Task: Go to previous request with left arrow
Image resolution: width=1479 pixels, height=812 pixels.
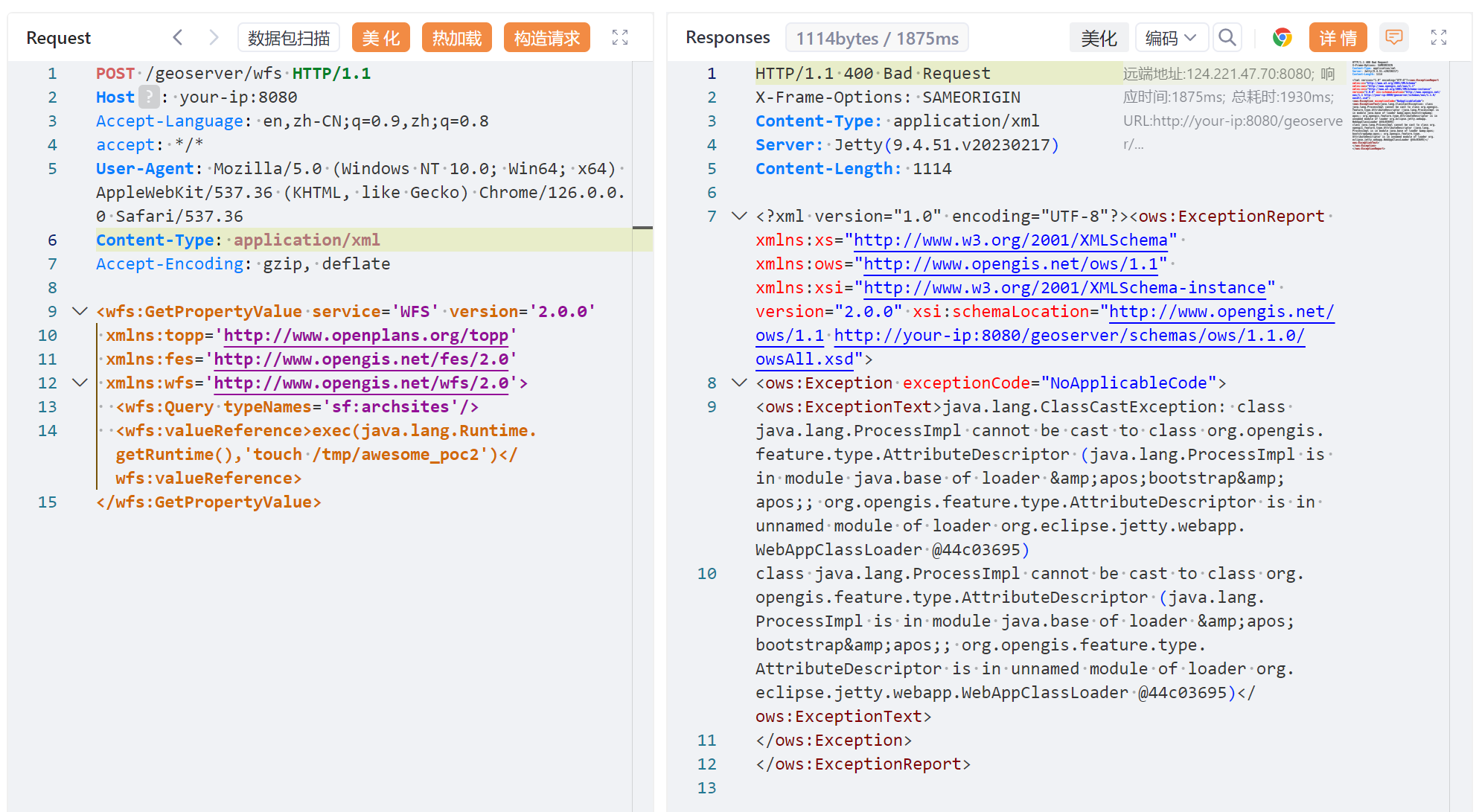Action: pyautogui.click(x=177, y=37)
